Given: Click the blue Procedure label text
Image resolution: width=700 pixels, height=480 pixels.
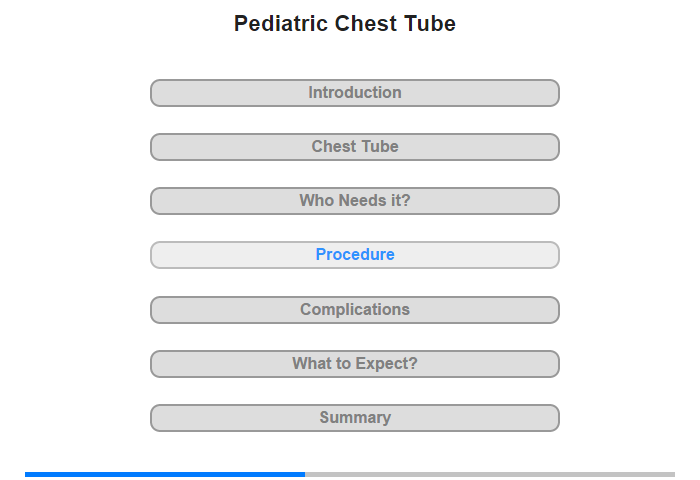Looking at the screenshot, I should pos(355,255).
